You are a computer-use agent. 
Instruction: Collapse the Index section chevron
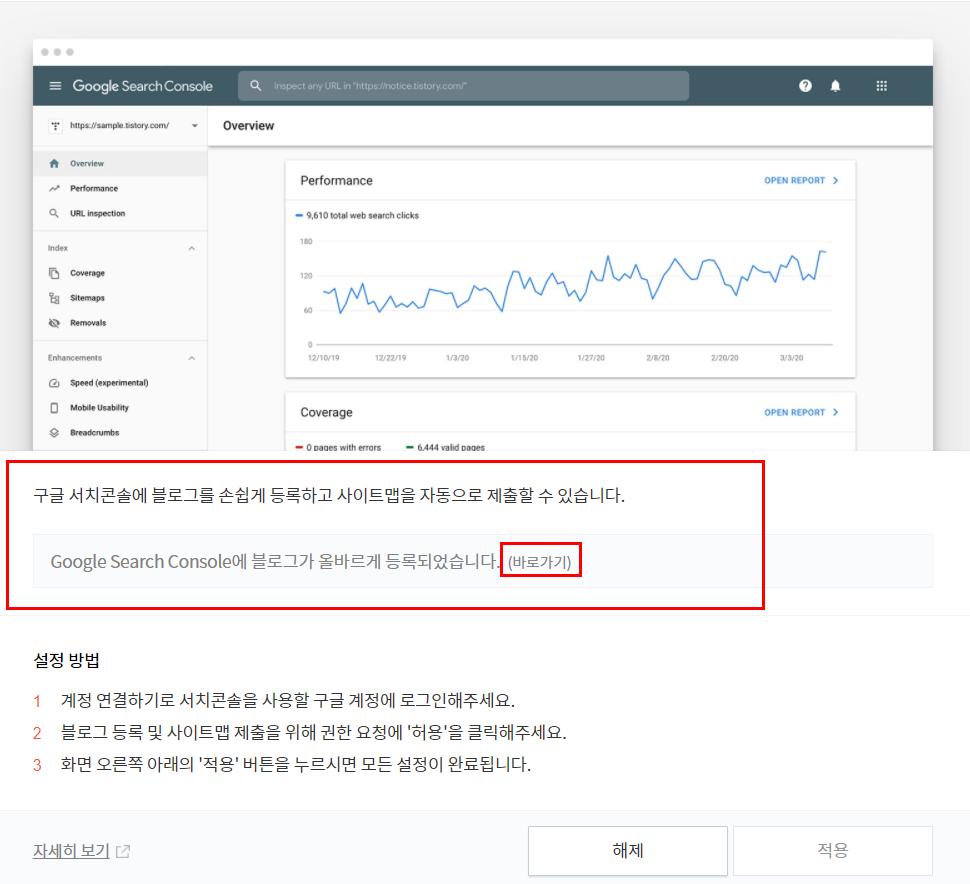pos(192,248)
